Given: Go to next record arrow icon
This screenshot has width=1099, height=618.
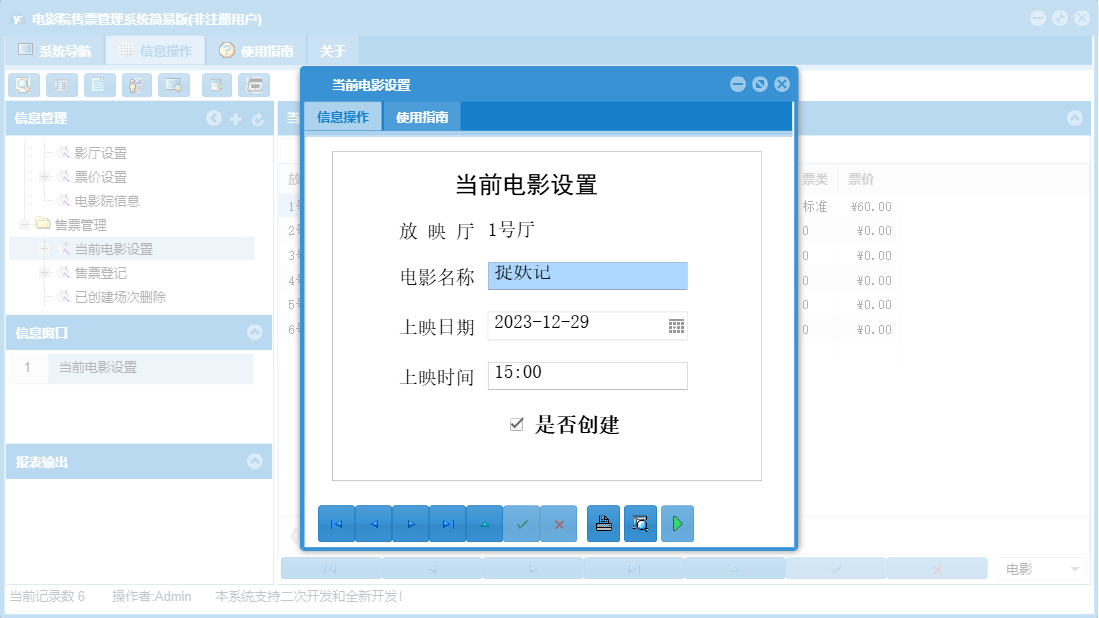Looking at the screenshot, I should pos(411,523).
